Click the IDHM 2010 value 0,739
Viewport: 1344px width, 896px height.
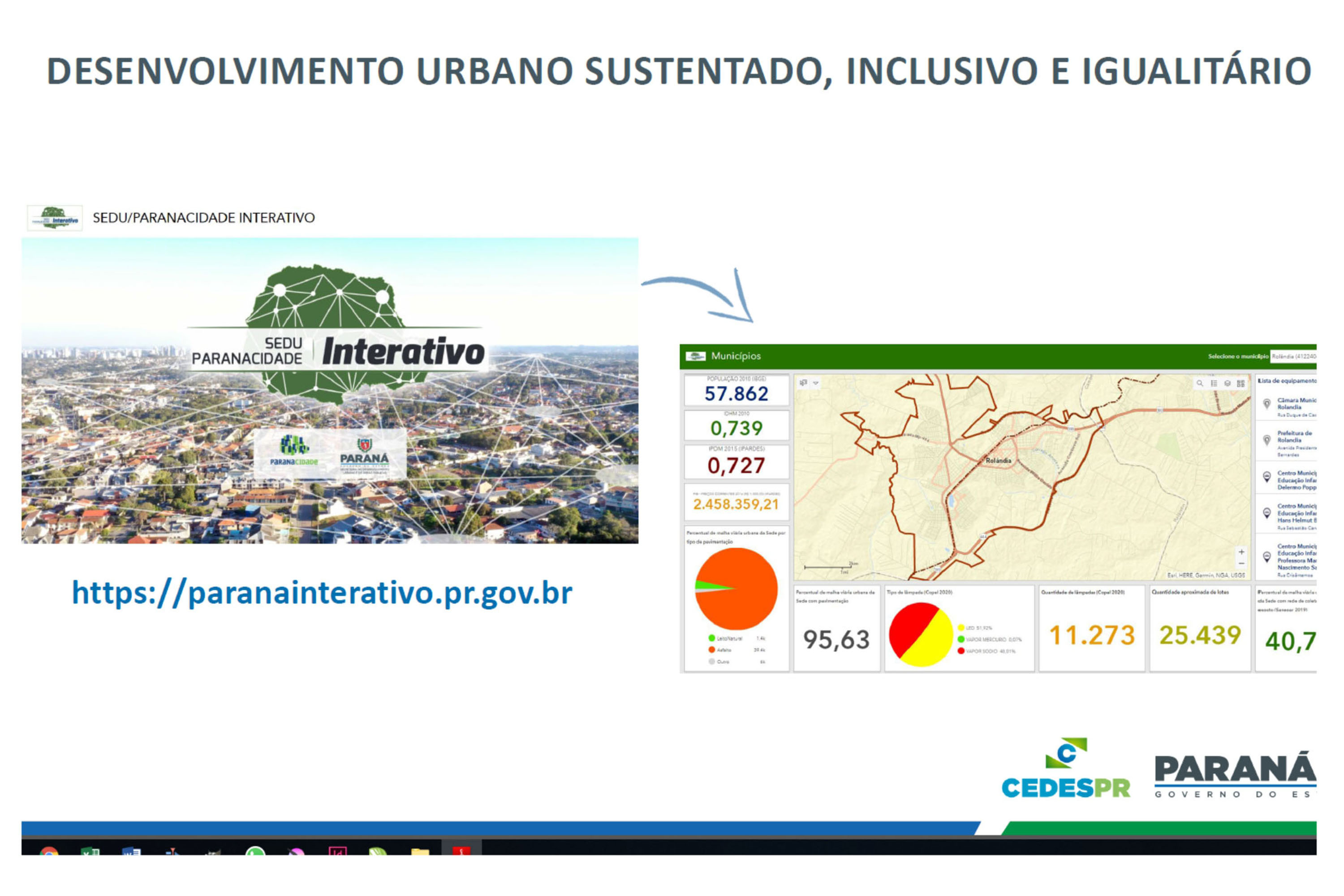coord(736,428)
